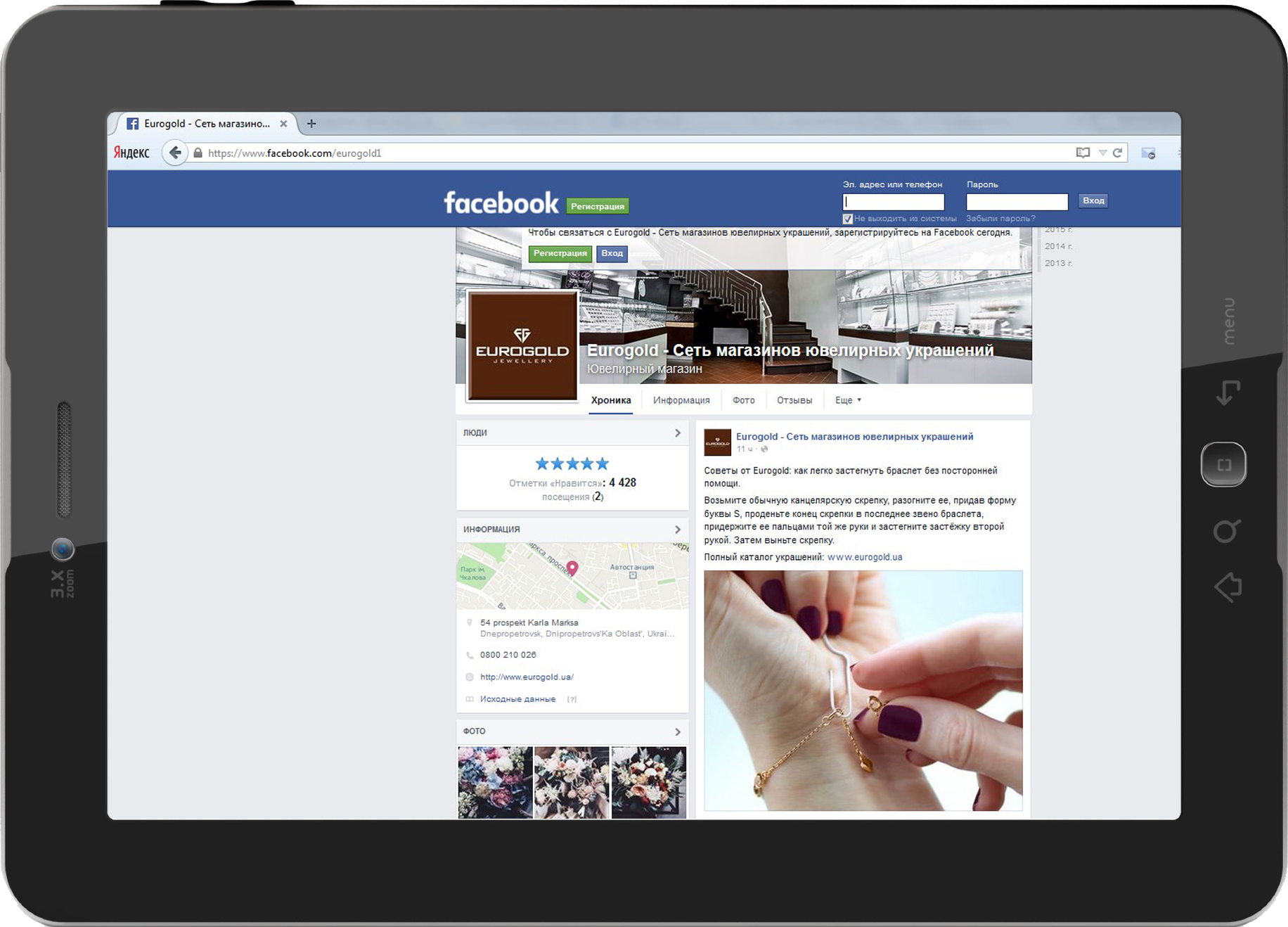Jump to 2013 г. in timeline

[1058, 263]
